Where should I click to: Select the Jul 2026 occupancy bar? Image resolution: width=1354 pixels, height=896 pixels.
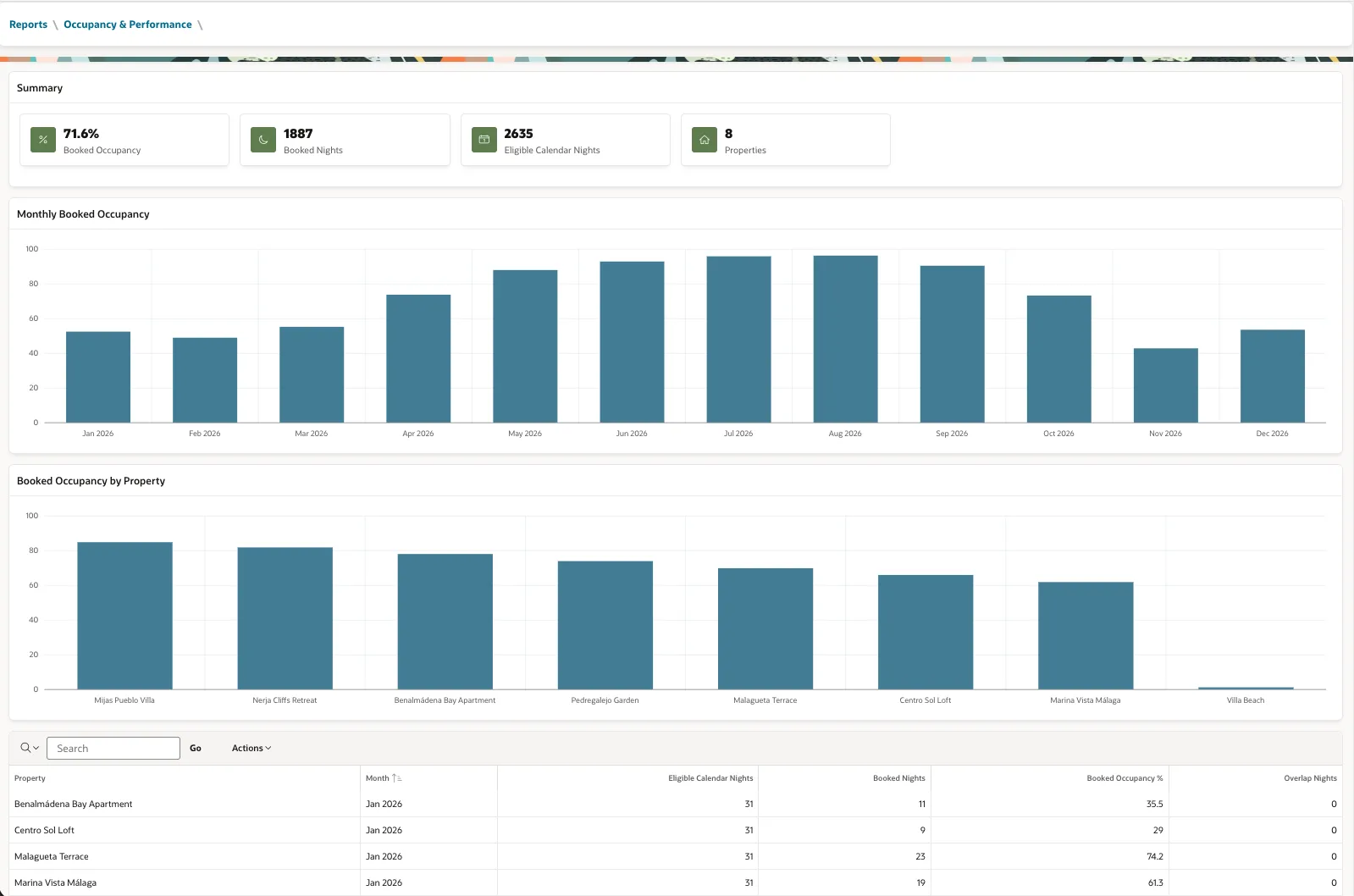tap(738, 340)
